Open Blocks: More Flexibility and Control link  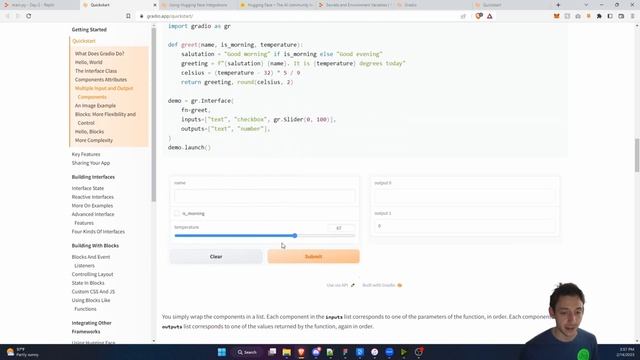click(x=105, y=118)
